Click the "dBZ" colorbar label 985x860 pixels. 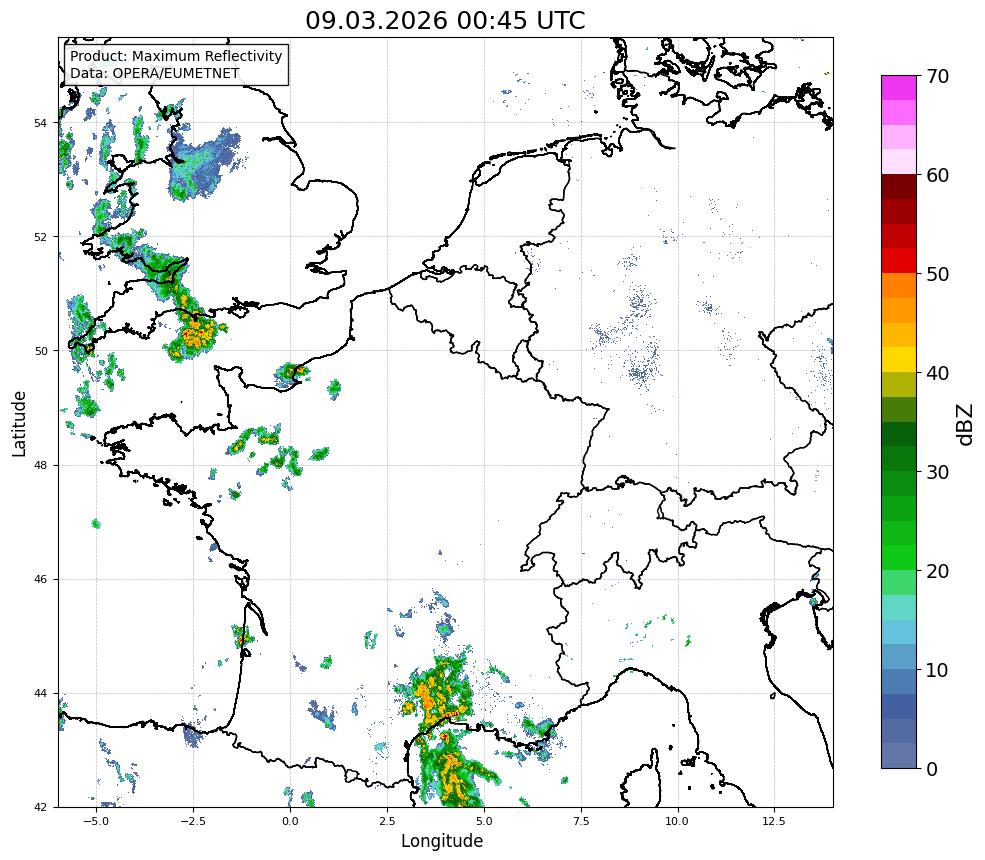point(966,425)
